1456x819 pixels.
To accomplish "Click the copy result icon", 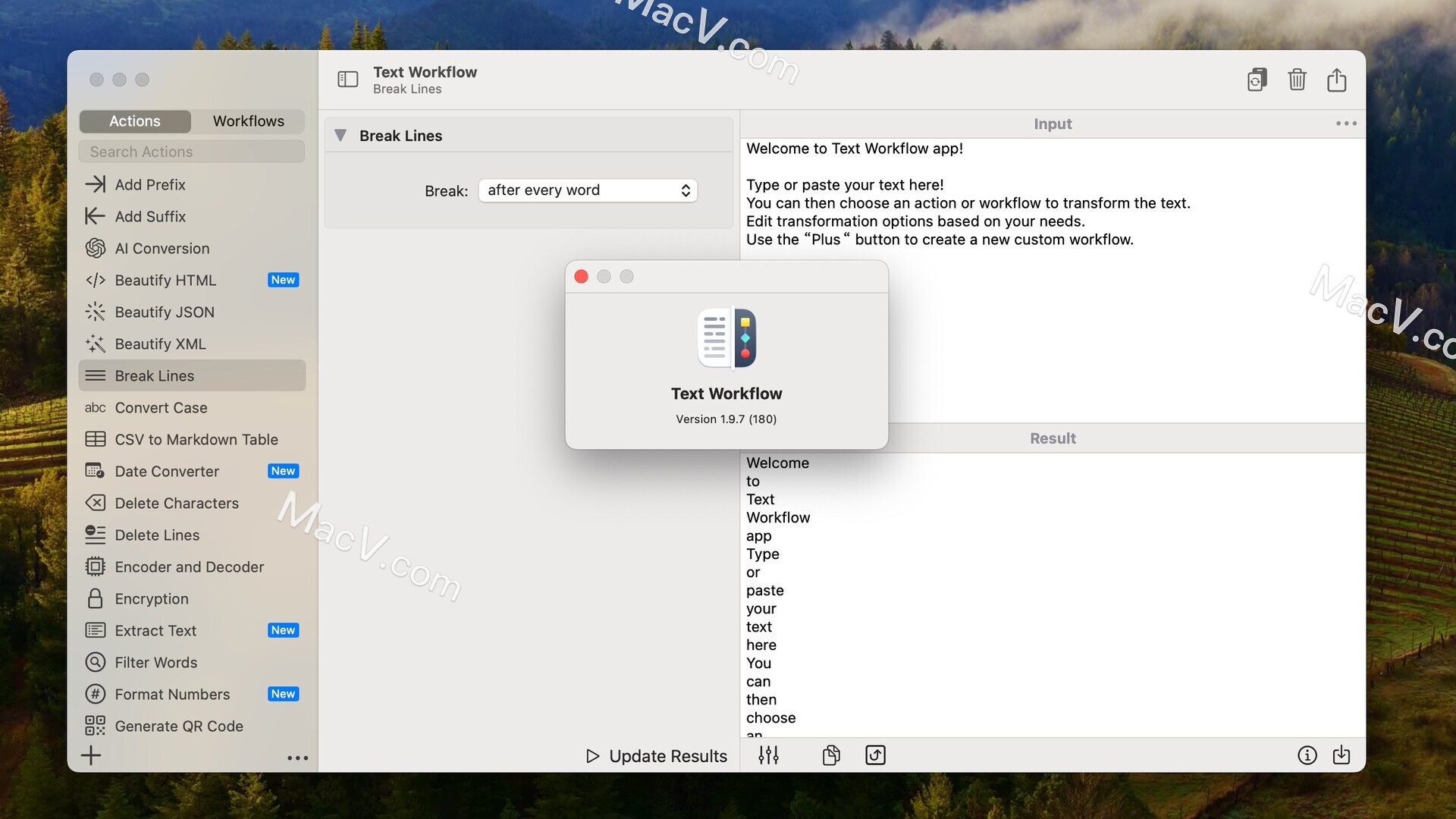I will (x=830, y=755).
